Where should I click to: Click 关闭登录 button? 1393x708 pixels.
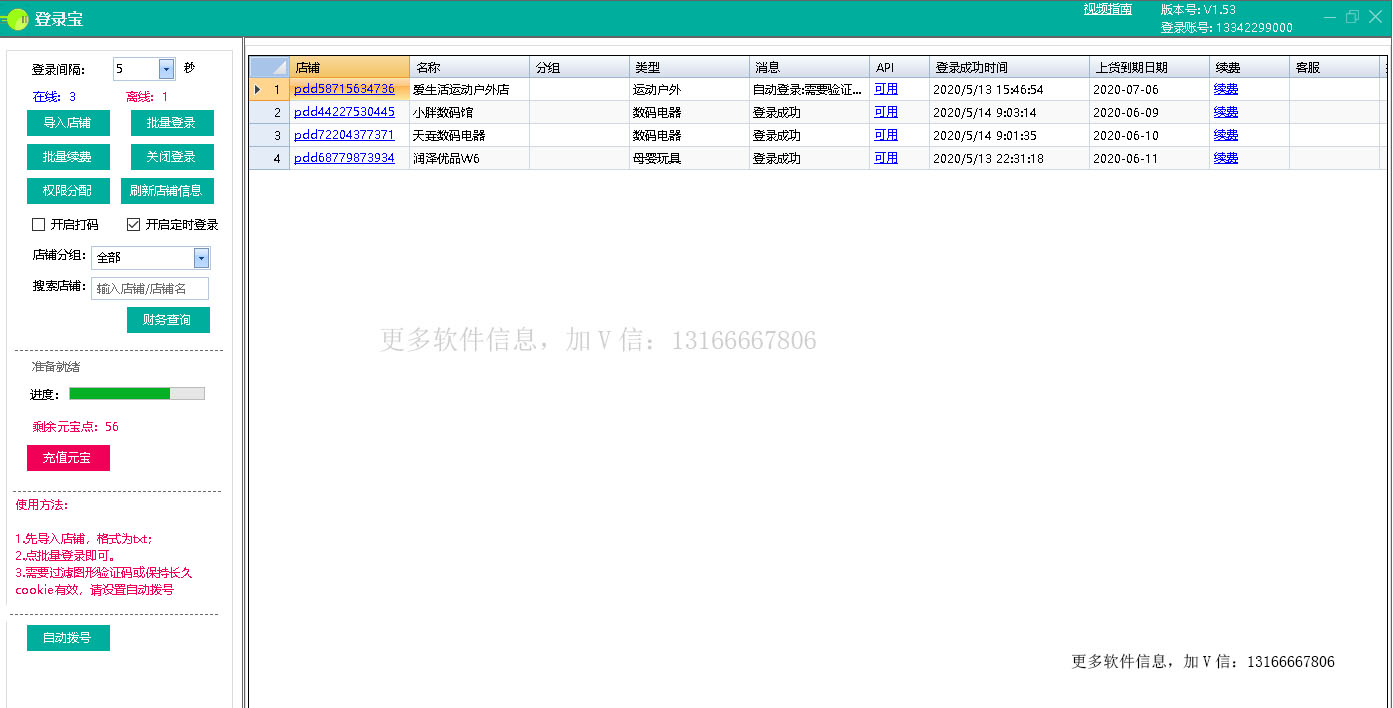pyautogui.click(x=172, y=157)
